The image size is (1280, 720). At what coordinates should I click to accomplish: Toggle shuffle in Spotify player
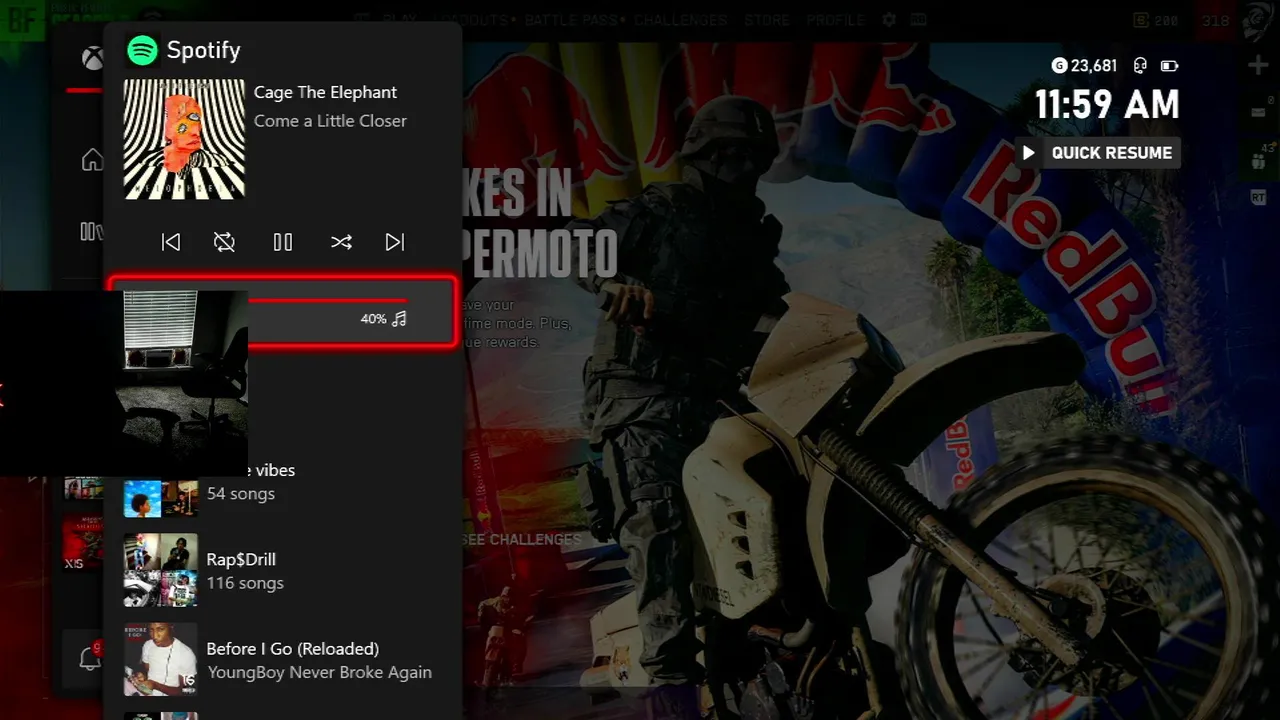[x=341, y=242]
